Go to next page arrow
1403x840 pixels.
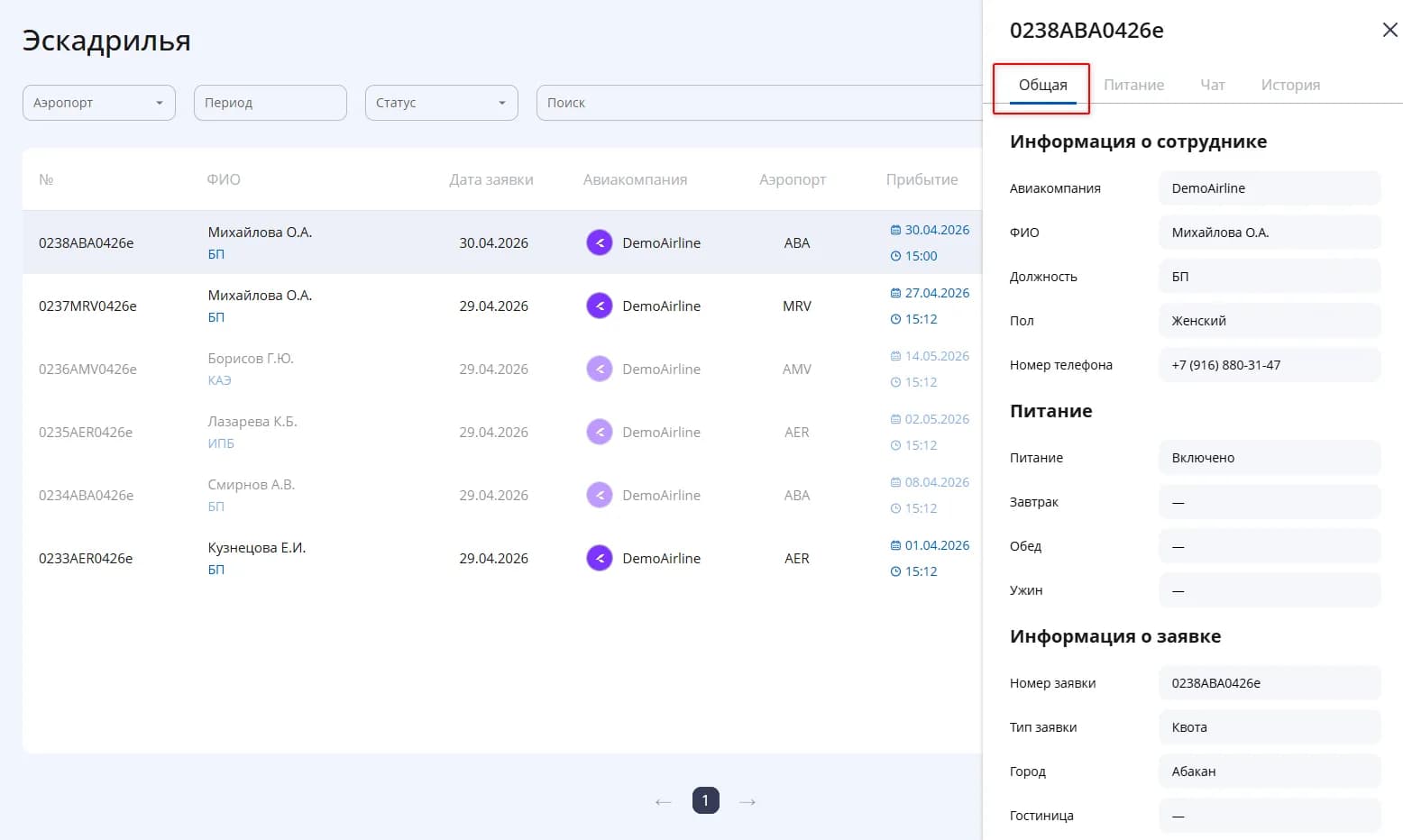[747, 801]
